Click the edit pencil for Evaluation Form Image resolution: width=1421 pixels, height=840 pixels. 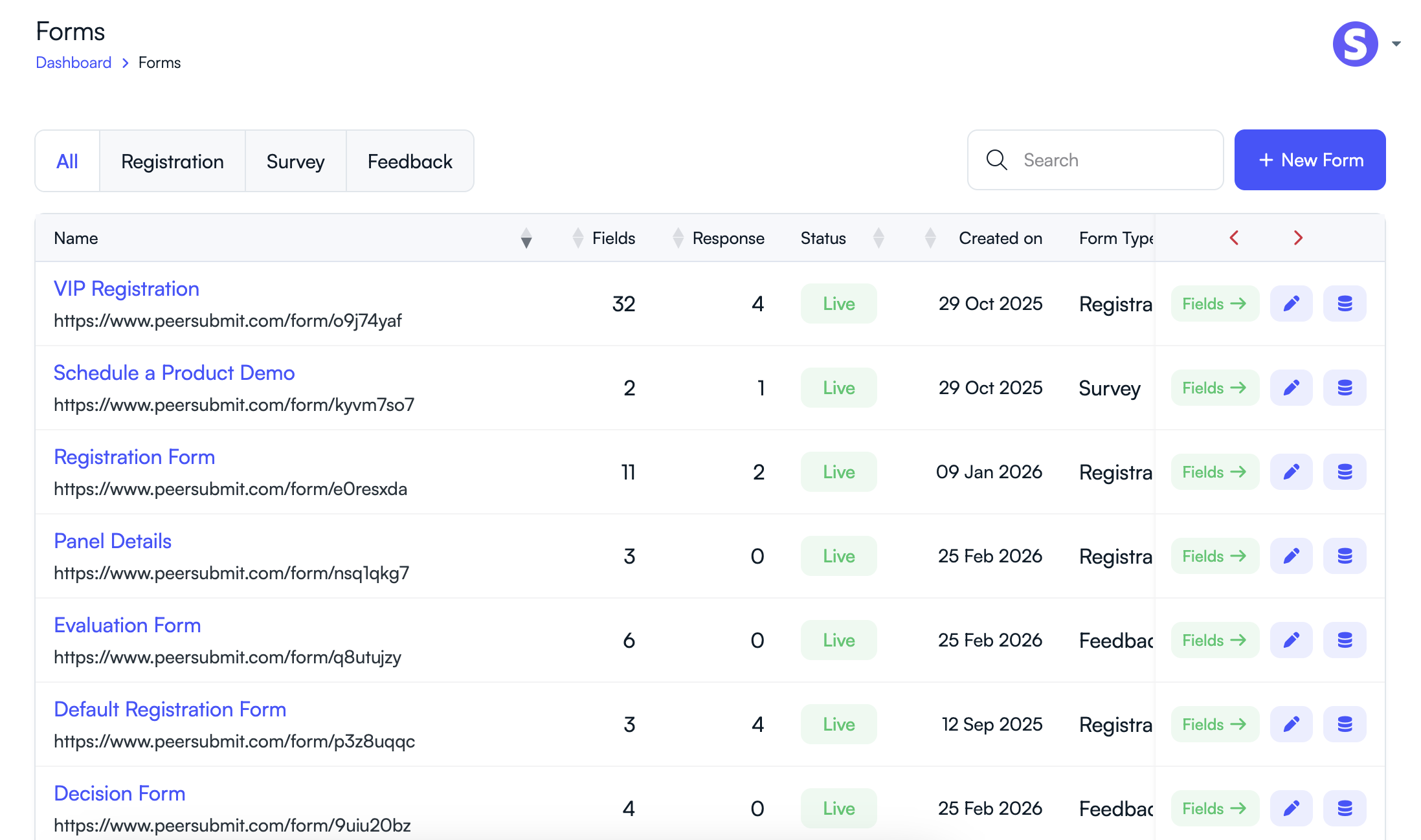coord(1291,640)
